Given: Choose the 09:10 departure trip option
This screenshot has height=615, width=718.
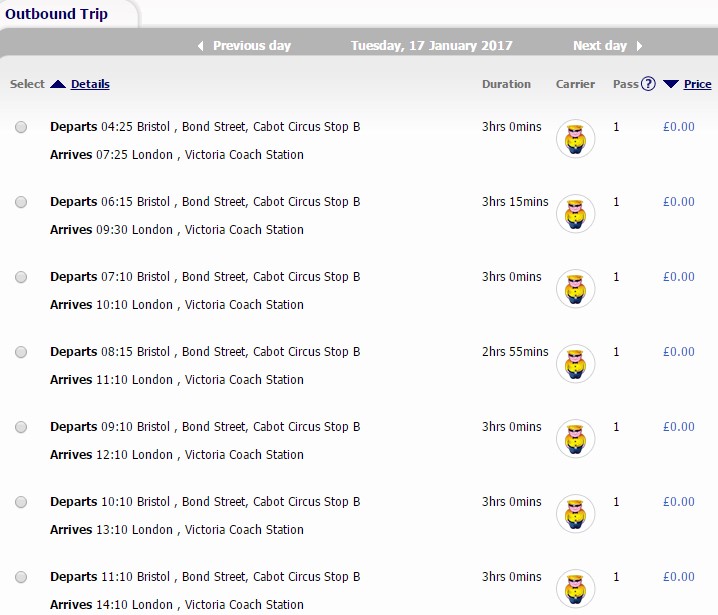Looking at the screenshot, I should pyautogui.click(x=21, y=427).
